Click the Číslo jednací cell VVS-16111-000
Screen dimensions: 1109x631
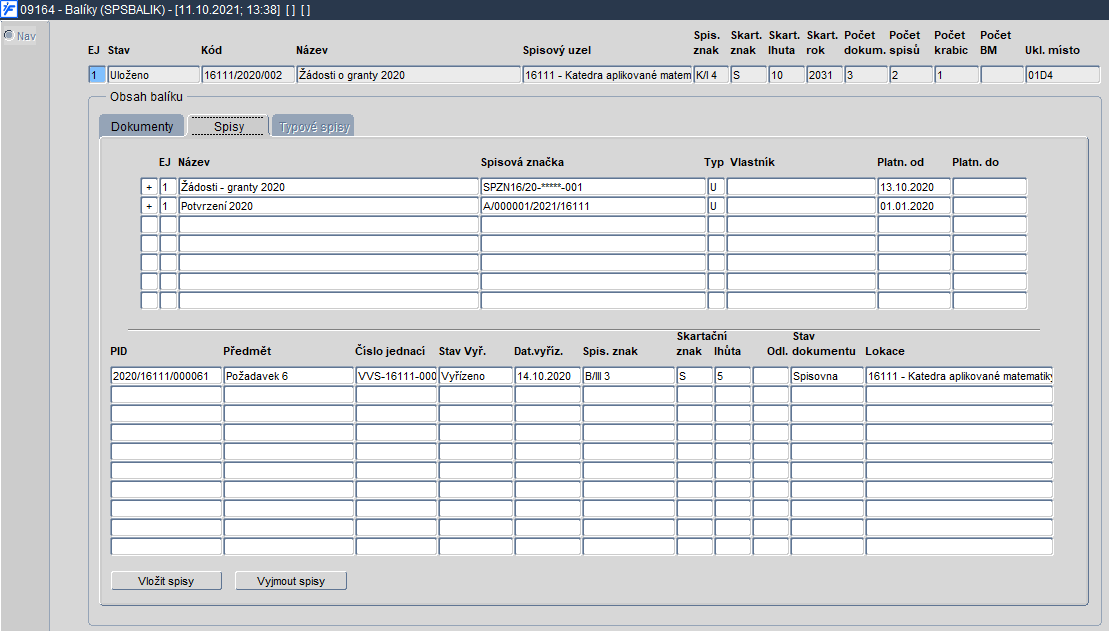coord(396,376)
